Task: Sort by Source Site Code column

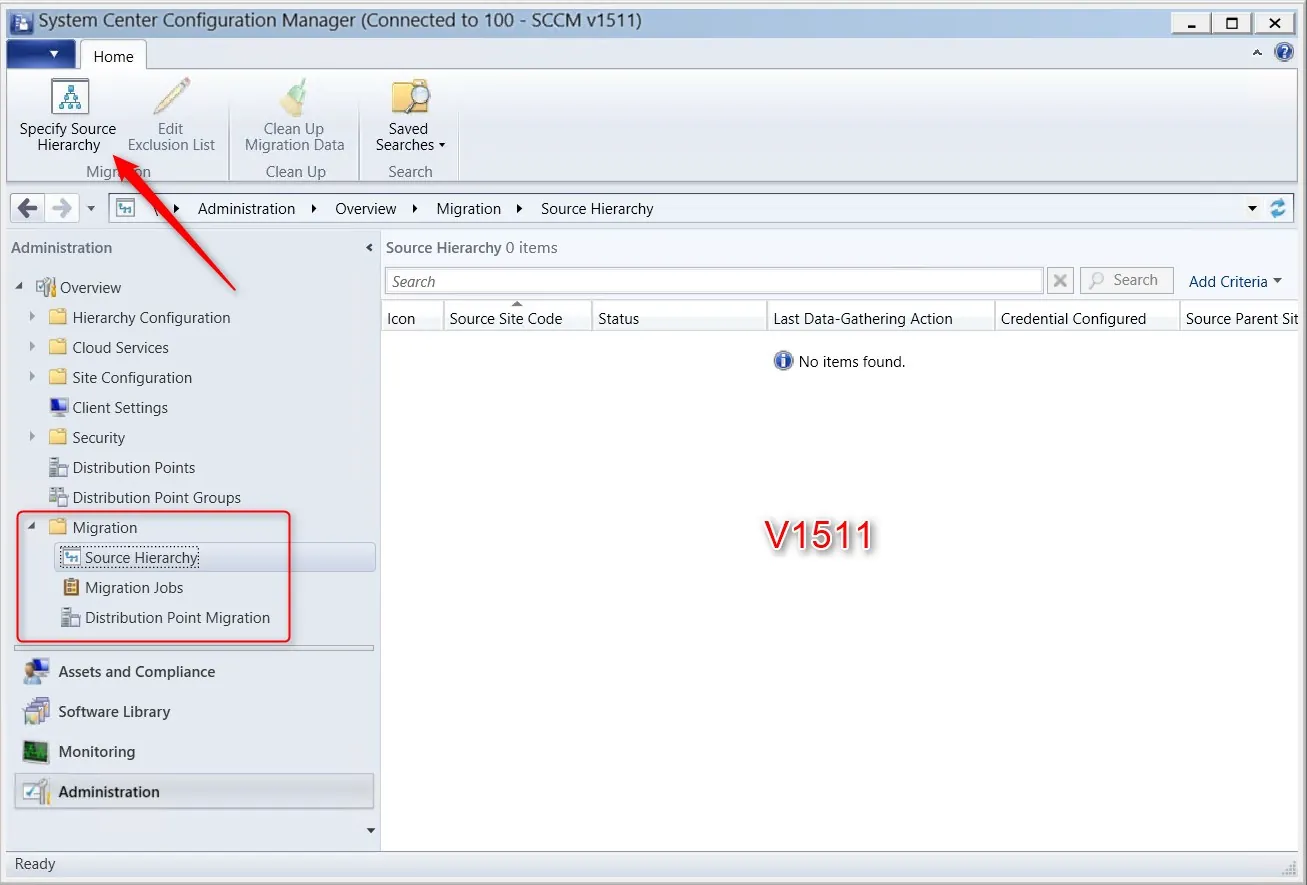Action: point(517,316)
